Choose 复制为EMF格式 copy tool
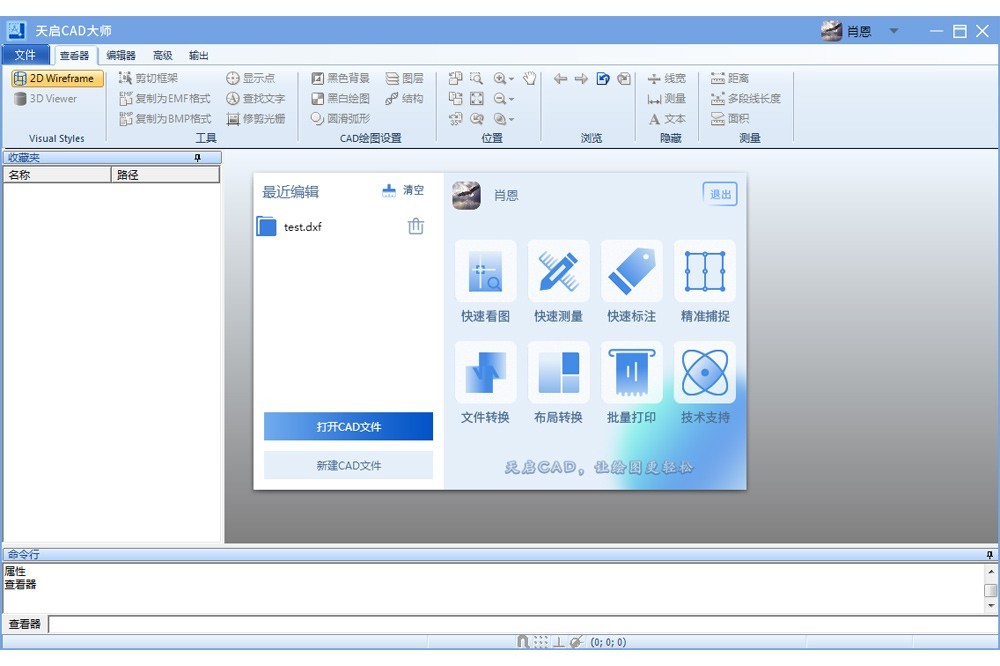This screenshot has height=666, width=1000. point(165,99)
